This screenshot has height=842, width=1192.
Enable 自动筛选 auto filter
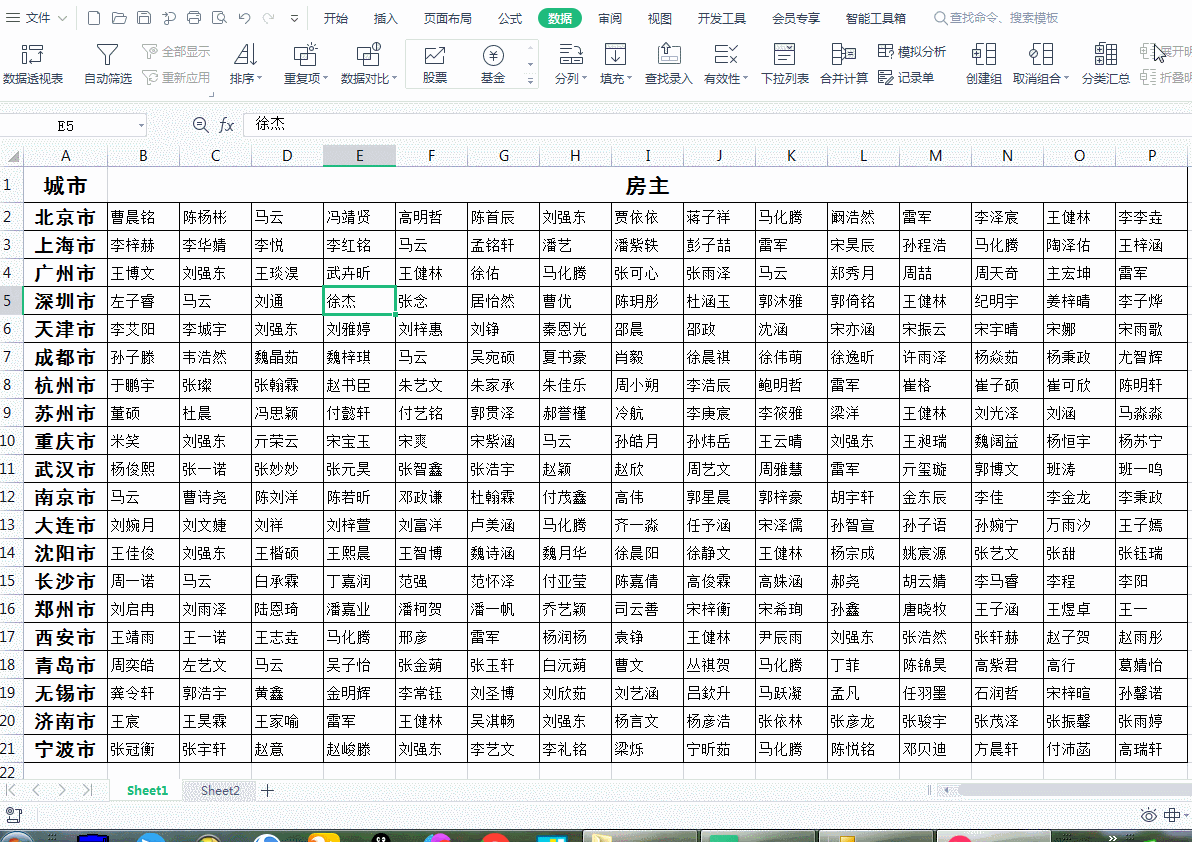coord(107,64)
